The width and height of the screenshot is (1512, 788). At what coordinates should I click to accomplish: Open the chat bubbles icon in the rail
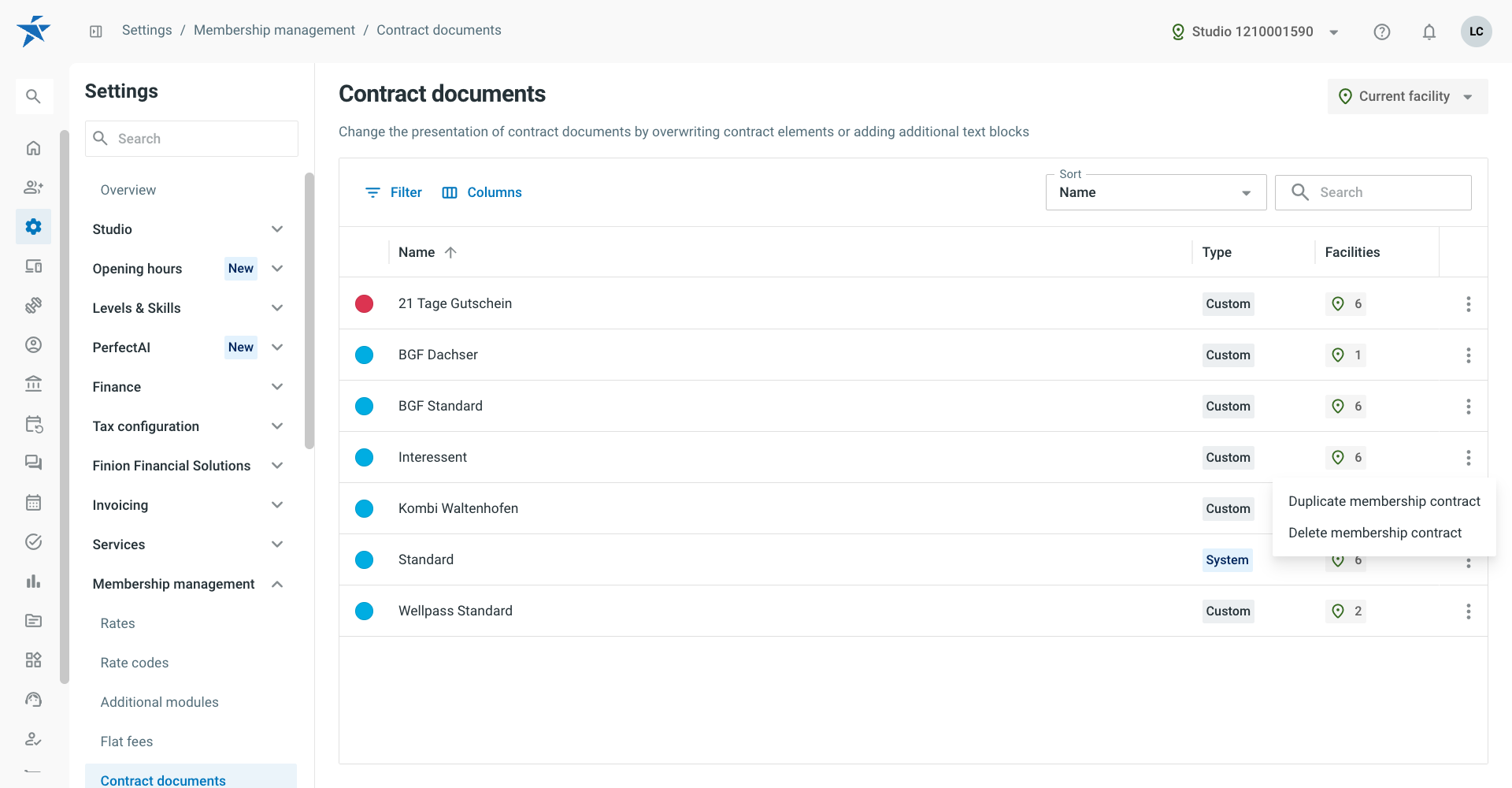pyautogui.click(x=33, y=463)
